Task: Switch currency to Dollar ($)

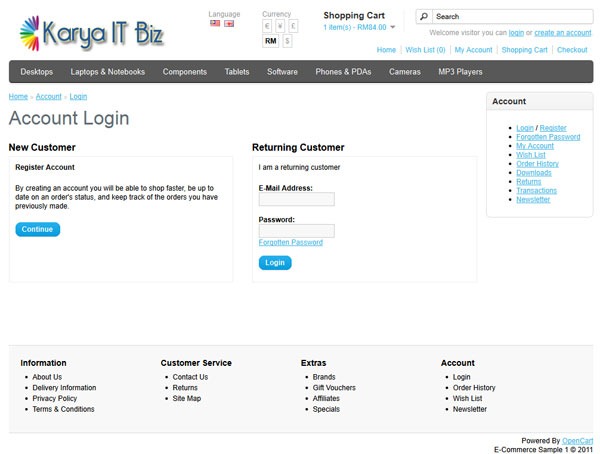Action: coord(287,41)
